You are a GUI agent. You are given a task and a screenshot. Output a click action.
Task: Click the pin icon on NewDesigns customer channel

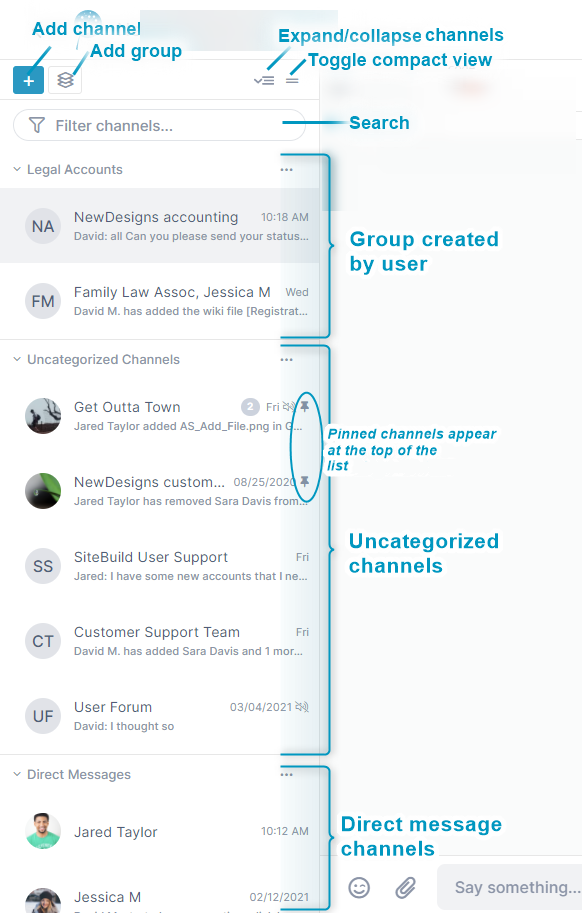pyautogui.click(x=304, y=482)
